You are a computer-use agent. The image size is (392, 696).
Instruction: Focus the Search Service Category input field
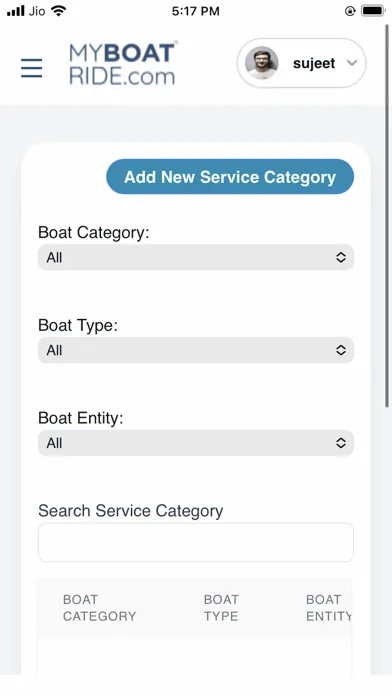tap(196, 542)
